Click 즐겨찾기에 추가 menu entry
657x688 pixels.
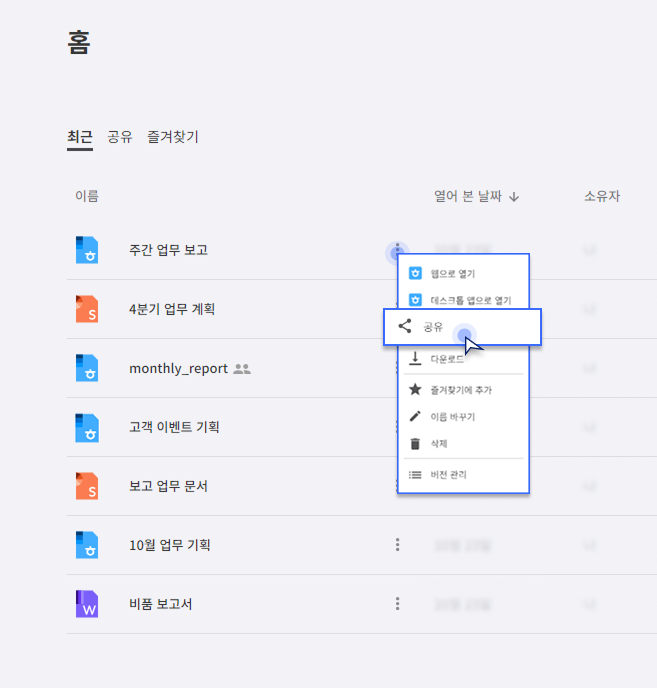click(463, 390)
